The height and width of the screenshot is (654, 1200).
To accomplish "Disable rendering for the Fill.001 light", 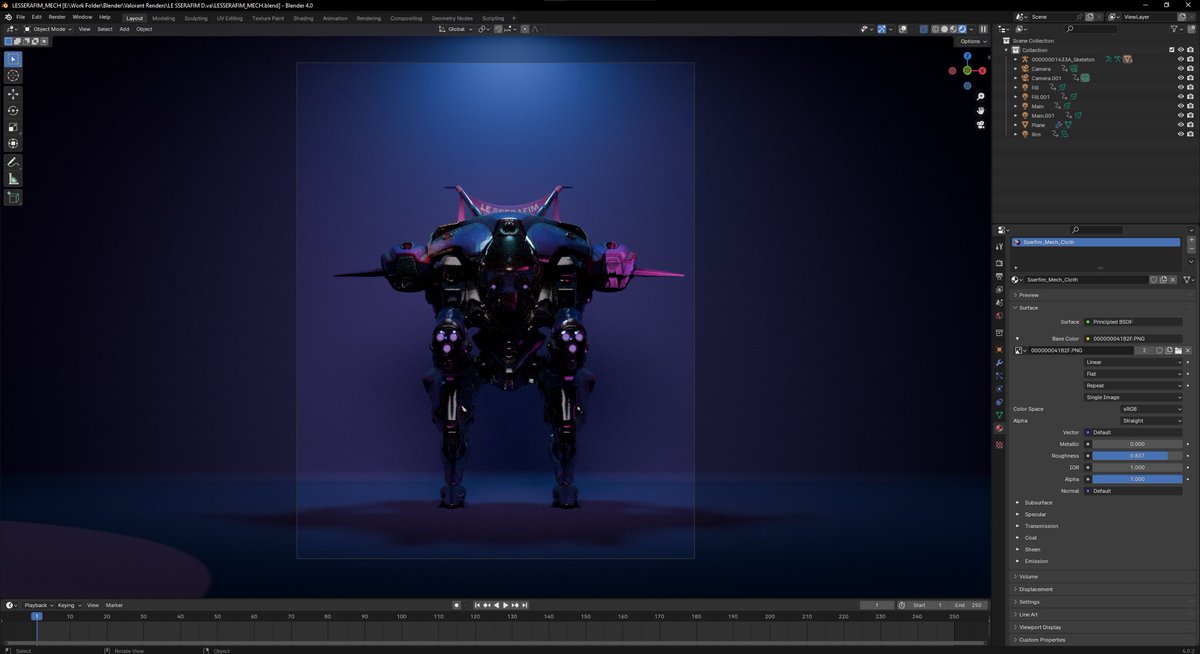I will click(1190, 97).
